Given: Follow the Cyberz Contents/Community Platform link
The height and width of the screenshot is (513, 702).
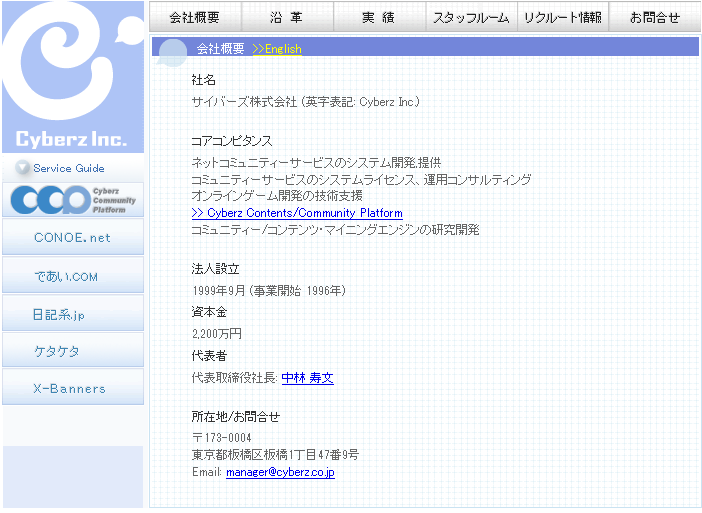Looking at the screenshot, I should point(297,213).
